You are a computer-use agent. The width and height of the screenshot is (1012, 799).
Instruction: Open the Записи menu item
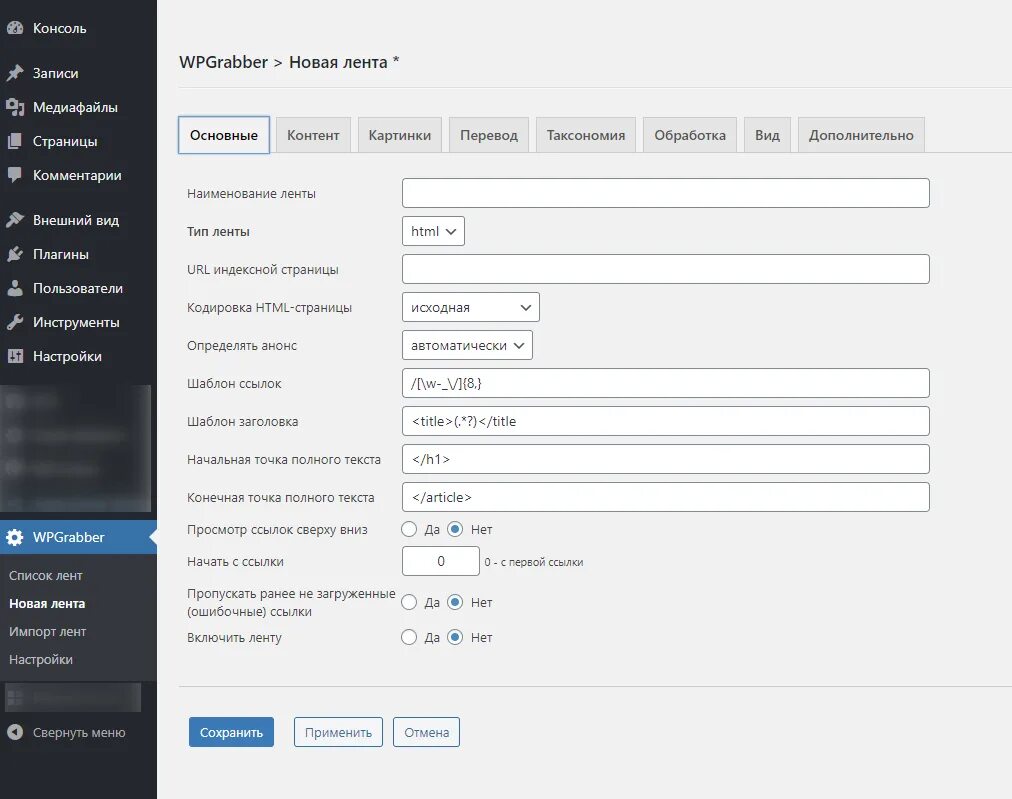[x=78, y=73]
